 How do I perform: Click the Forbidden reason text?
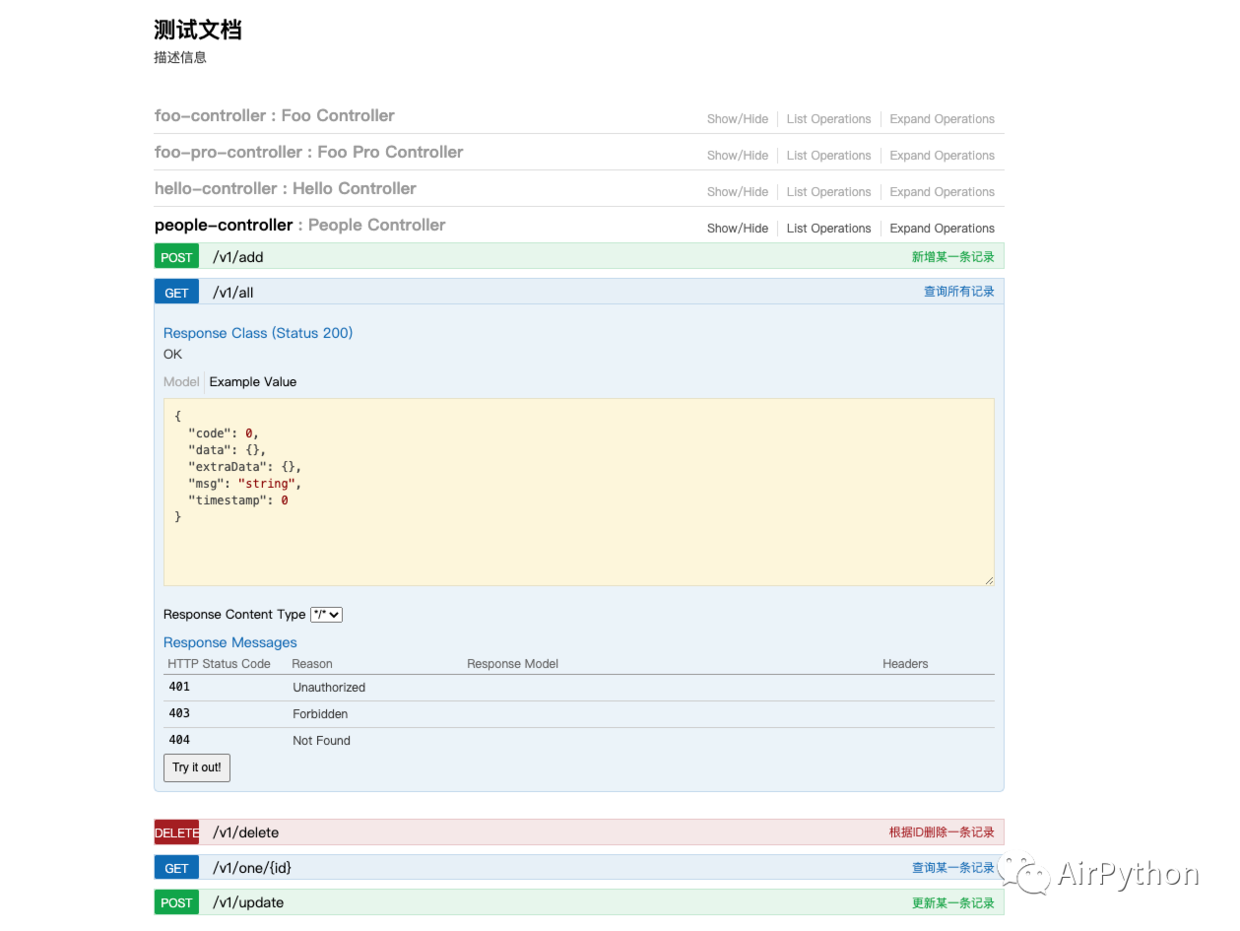(x=320, y=714)
